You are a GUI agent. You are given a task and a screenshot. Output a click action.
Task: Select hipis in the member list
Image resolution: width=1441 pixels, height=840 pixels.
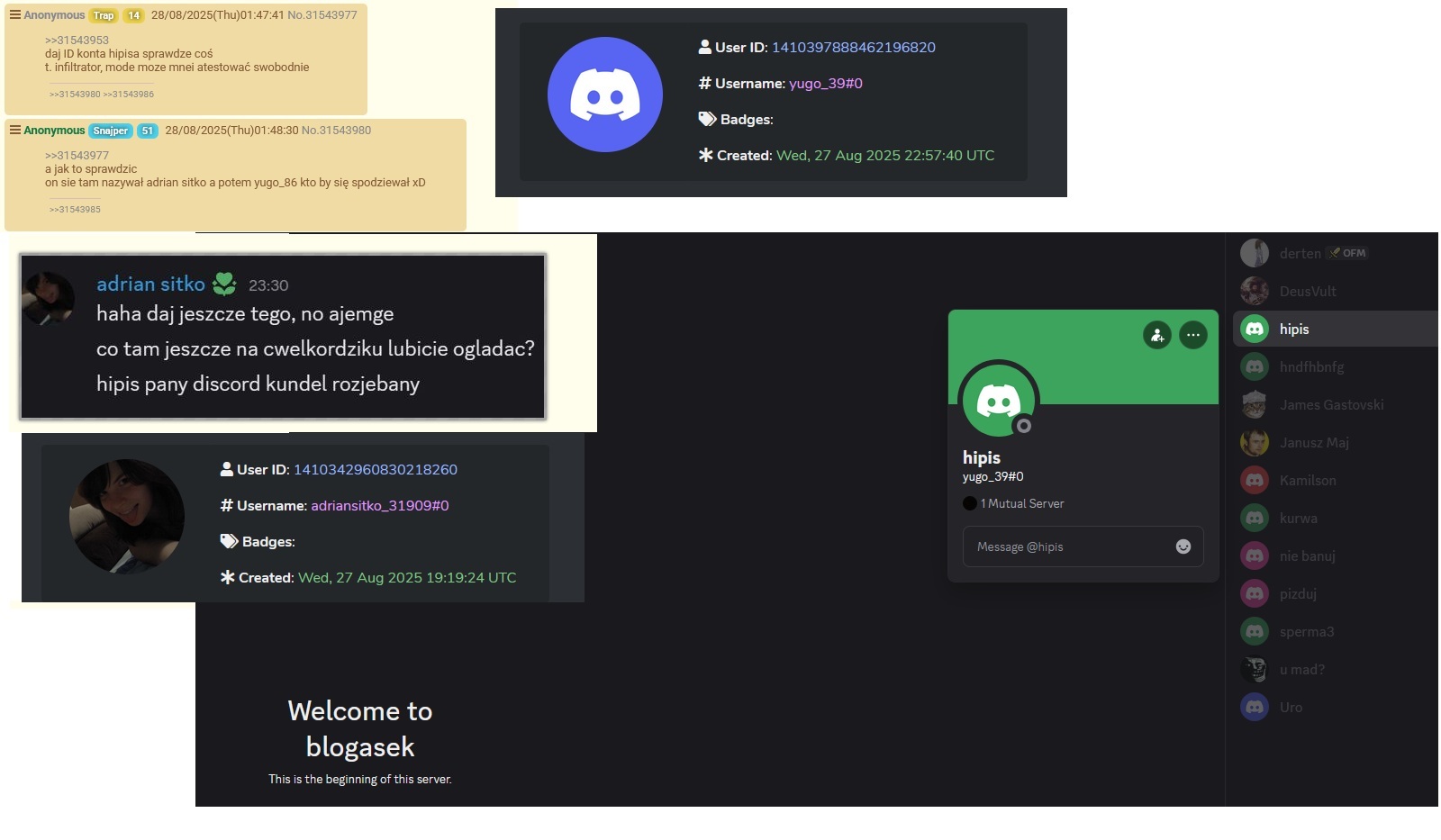[1294, 330]
